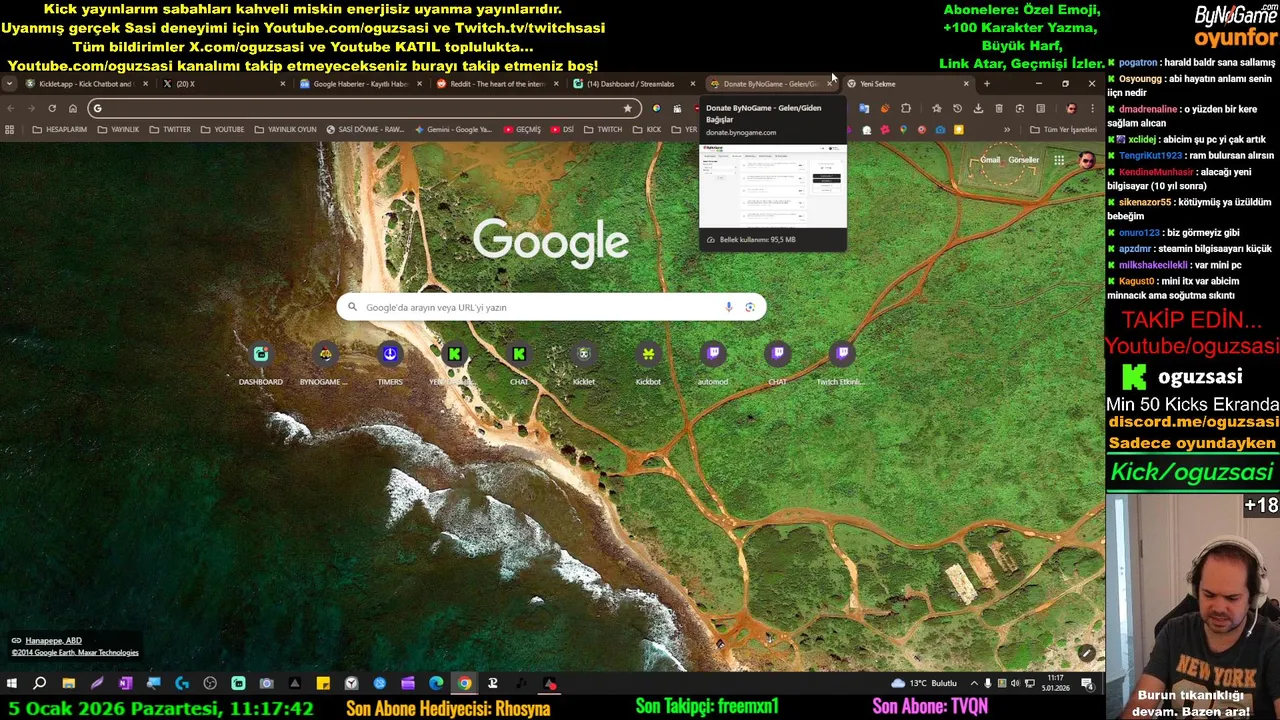
Task: Open the Chrome extensions puzzle icon
Action: point(906,108)
